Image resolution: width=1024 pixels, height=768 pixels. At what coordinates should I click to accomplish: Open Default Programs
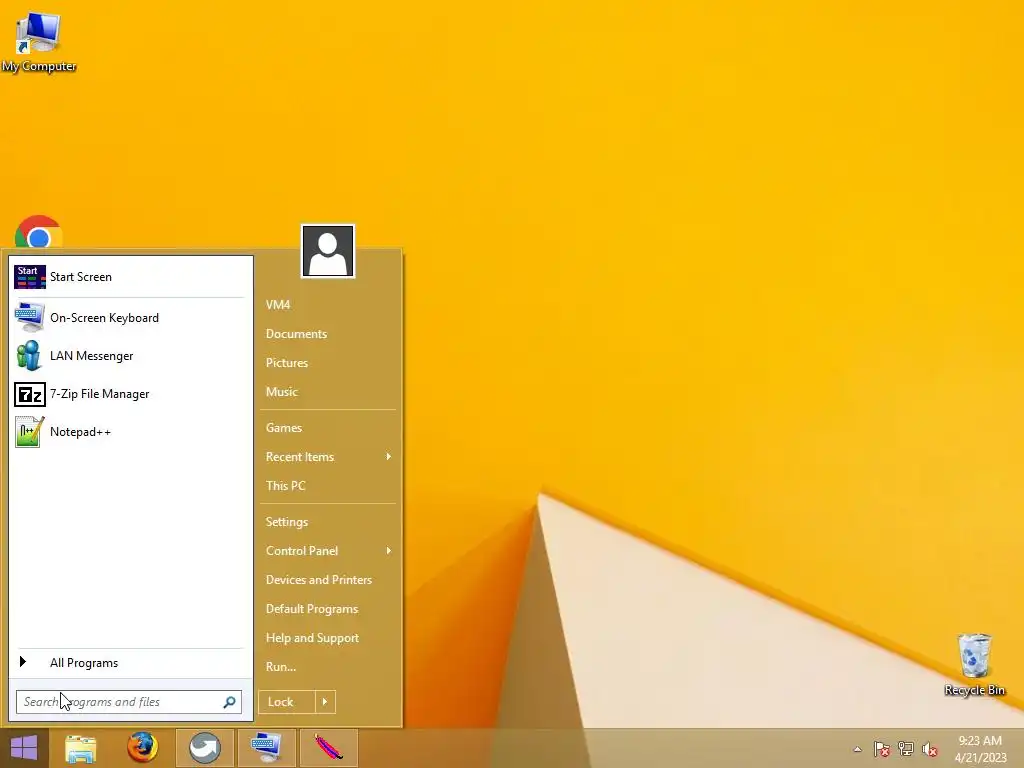[x=328, y=609]
